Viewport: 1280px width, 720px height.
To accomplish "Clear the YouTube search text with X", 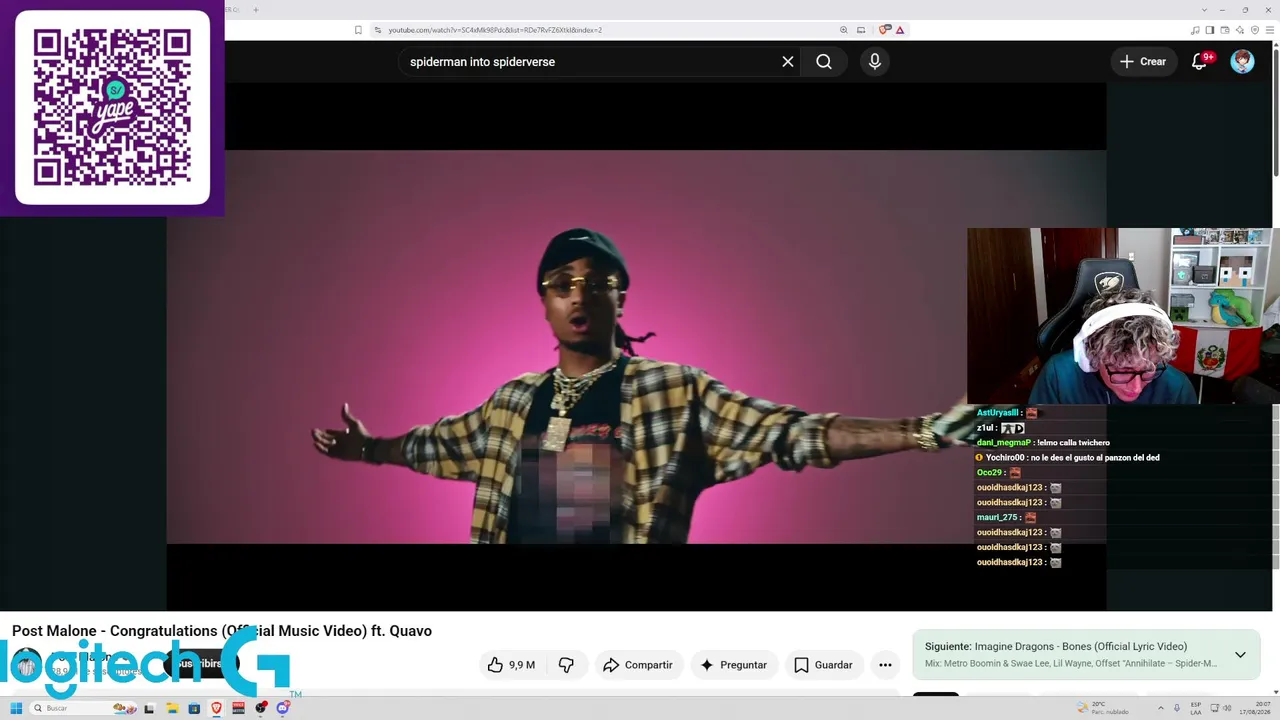I will coord(788,62).
